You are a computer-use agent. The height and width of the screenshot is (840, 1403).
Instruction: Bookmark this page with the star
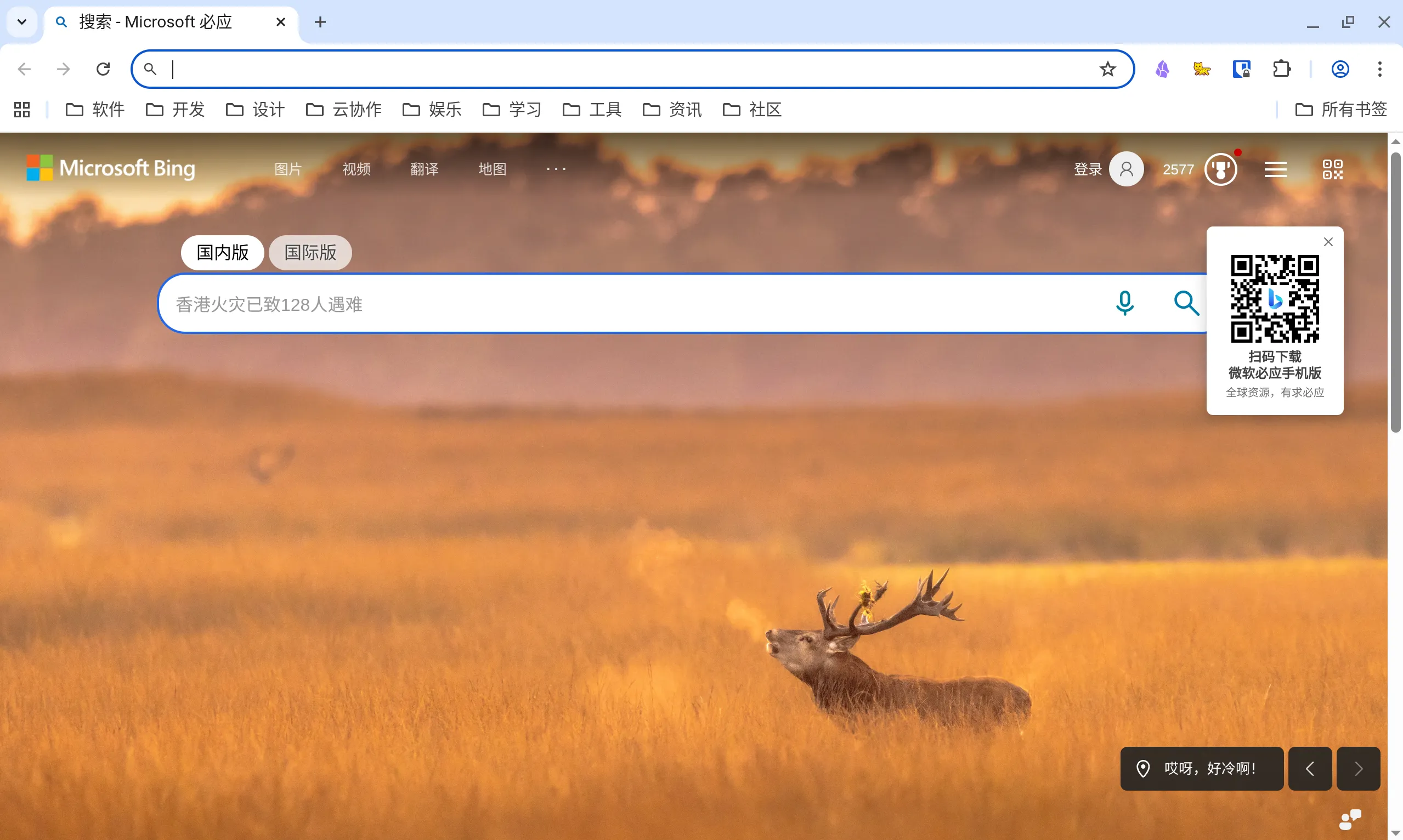[1107, 69]
